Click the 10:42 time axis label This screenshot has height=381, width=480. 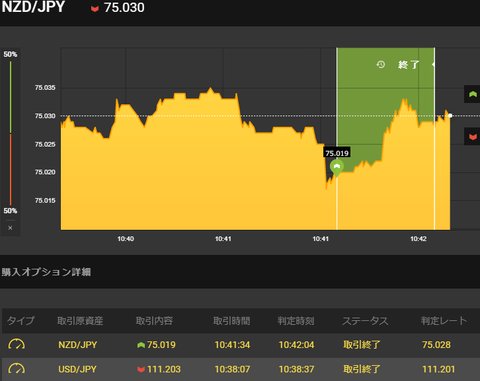[418, 239]
